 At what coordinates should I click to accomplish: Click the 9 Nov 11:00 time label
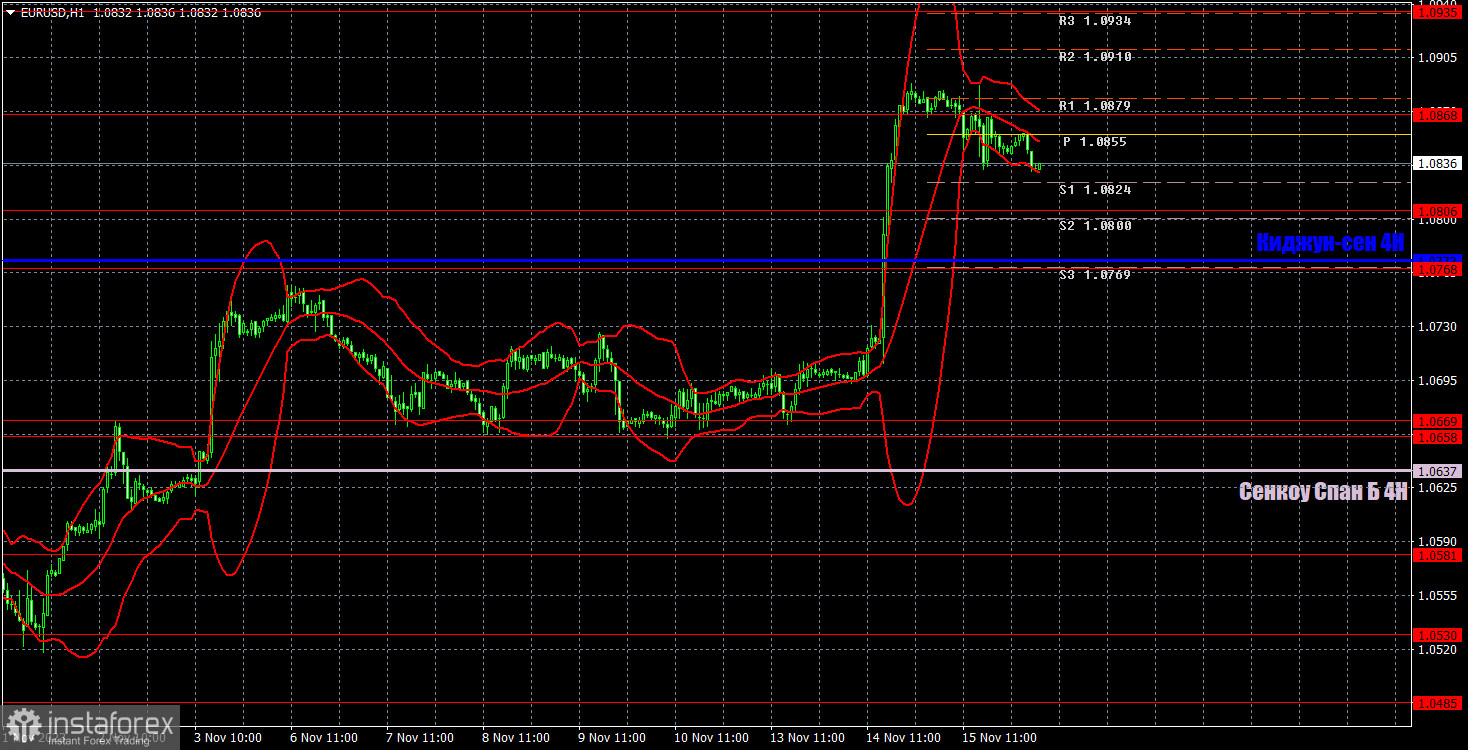(x=612, y=738)
